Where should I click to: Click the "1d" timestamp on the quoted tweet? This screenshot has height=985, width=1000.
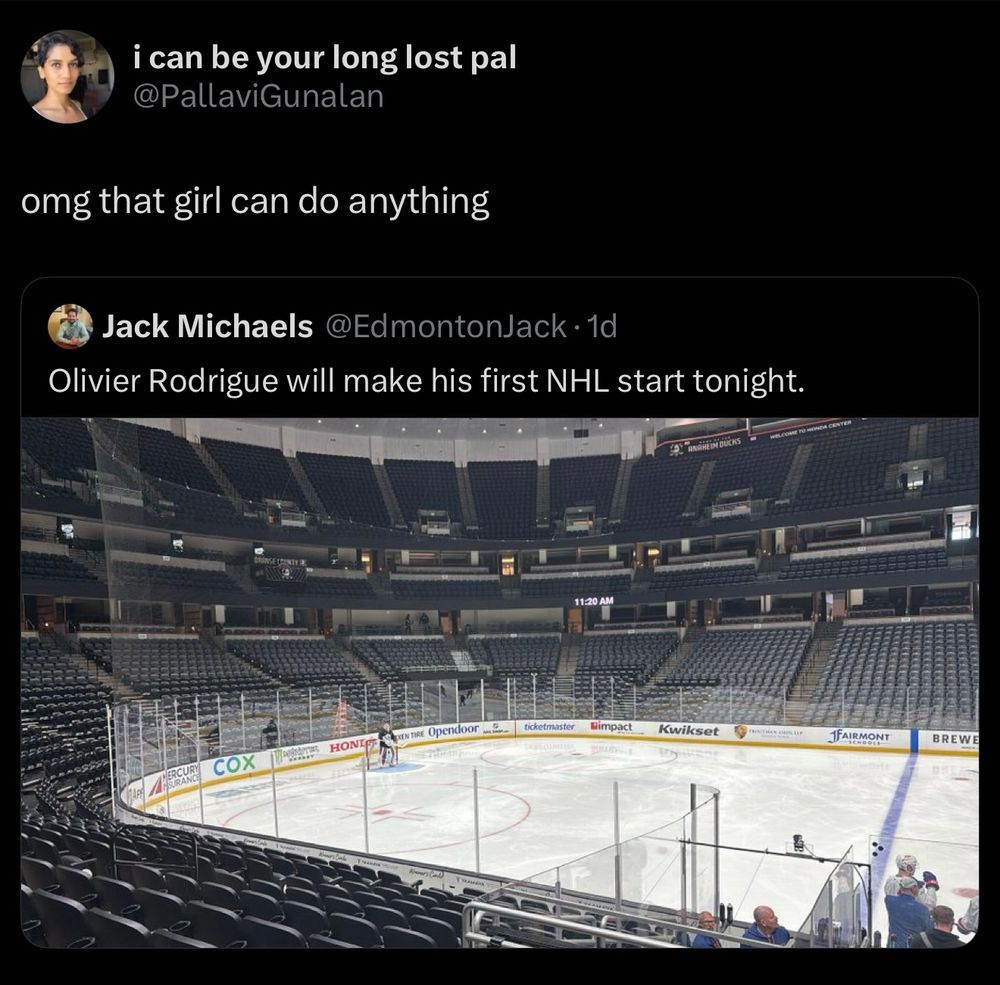(x=604, y=327)
